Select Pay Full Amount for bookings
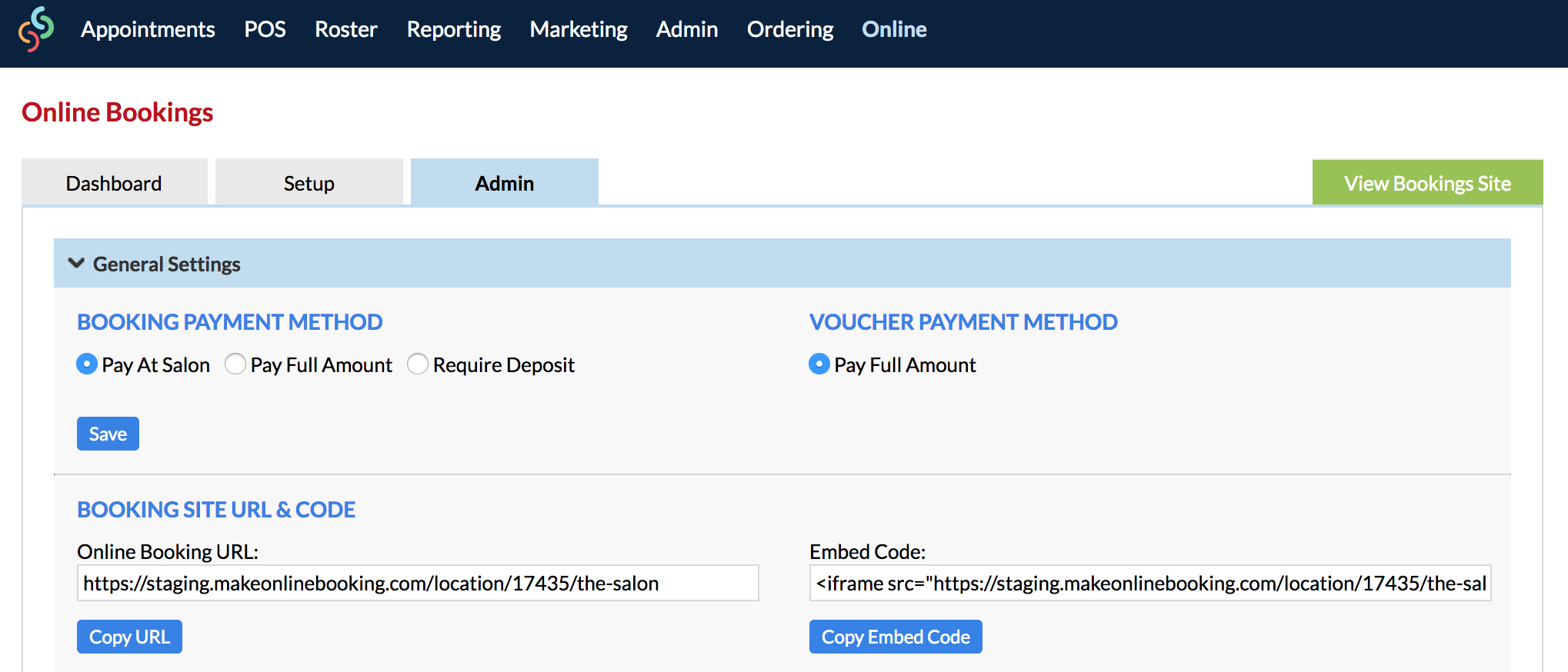The width and height of the screenshot is (1568, 672). coord(235,364)
